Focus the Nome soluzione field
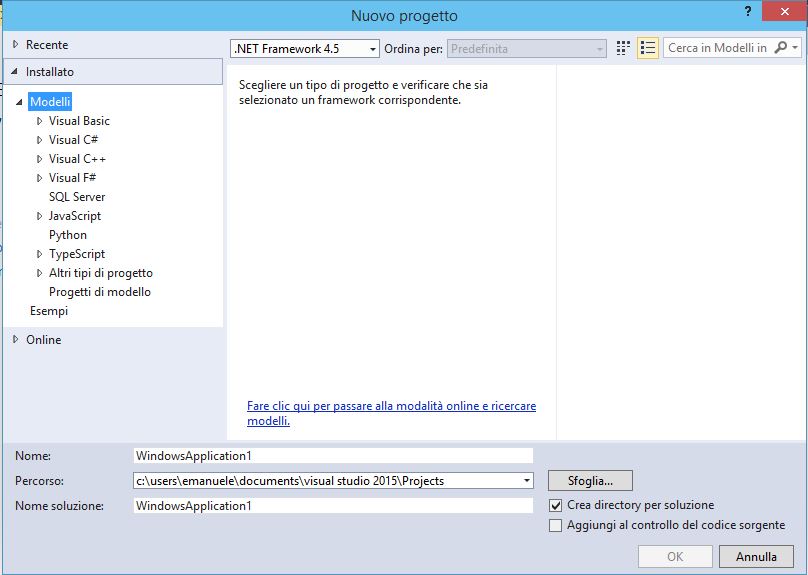The height and width of the screenshot is (575, 808). point(333,506)
